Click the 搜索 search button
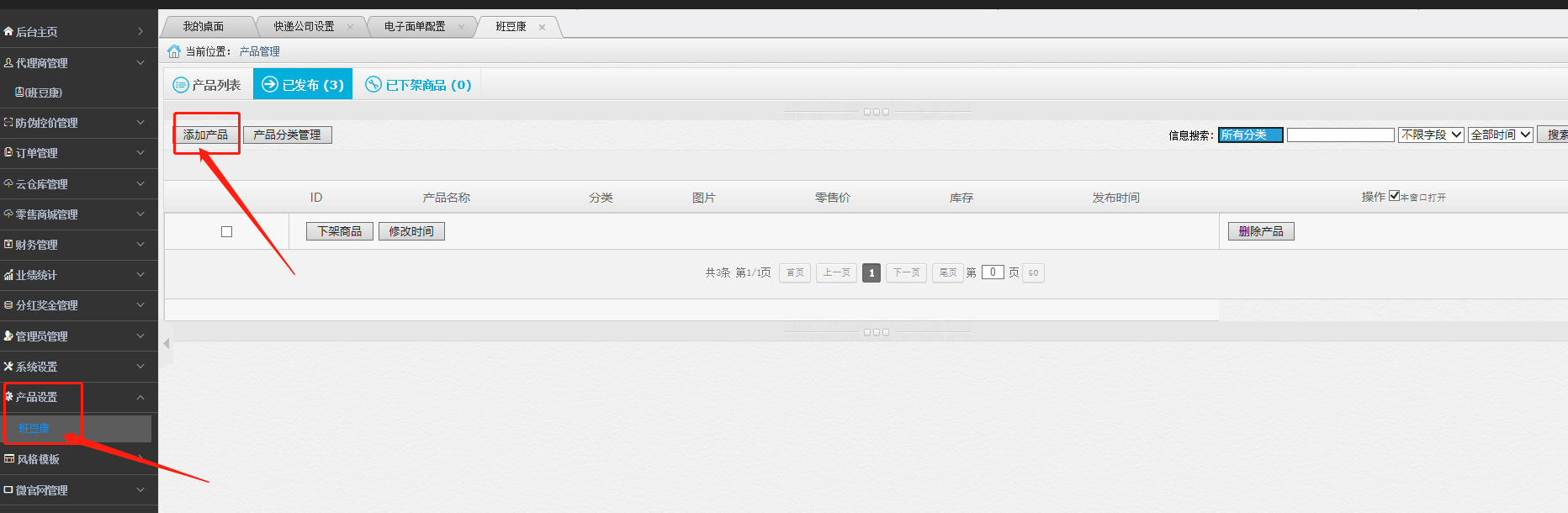Screen dimensions: 1568x513 tap(1554, 135)
